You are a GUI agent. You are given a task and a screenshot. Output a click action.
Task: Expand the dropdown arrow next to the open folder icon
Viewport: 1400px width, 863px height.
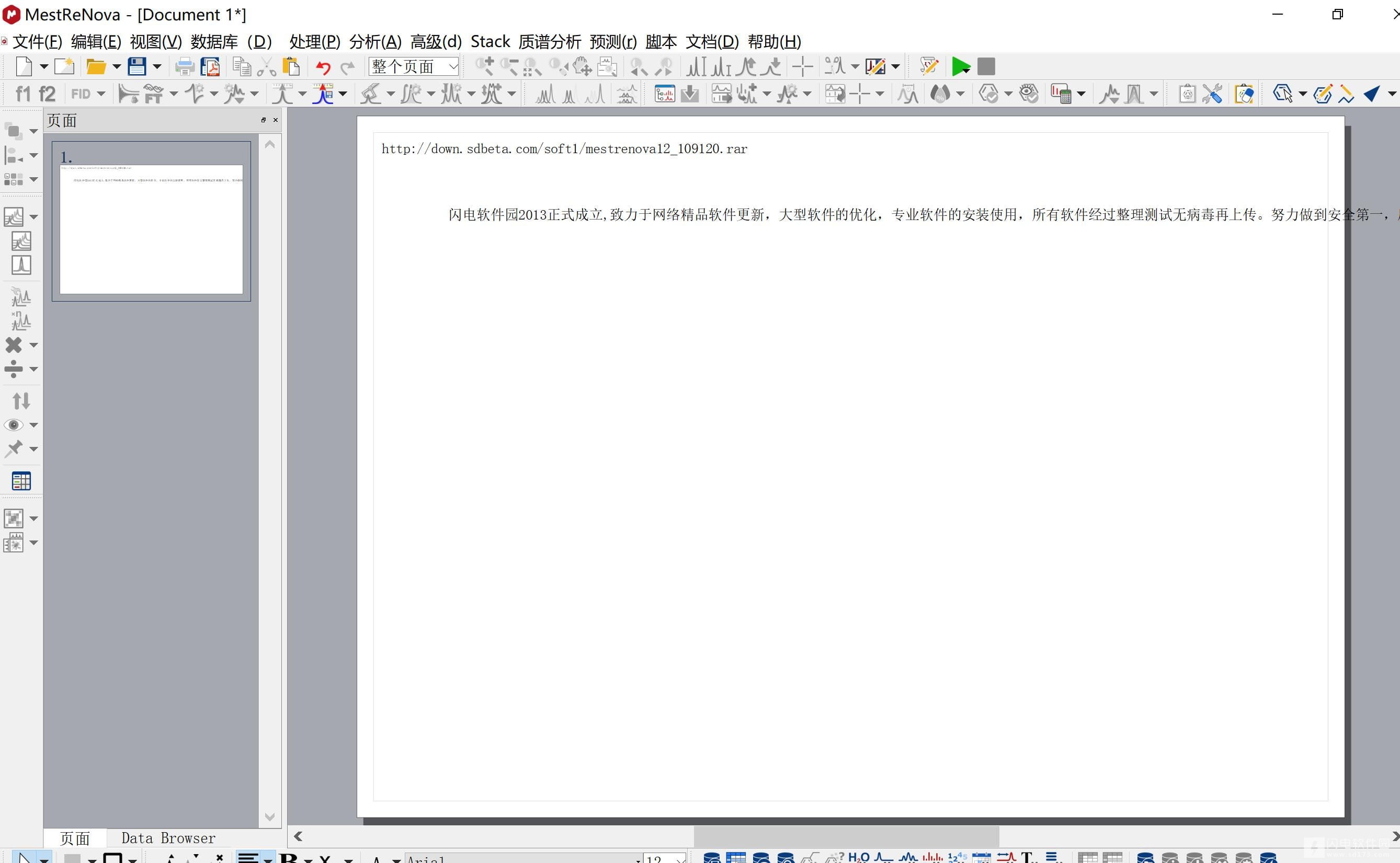pyautogui.click(x=117, y=67)
